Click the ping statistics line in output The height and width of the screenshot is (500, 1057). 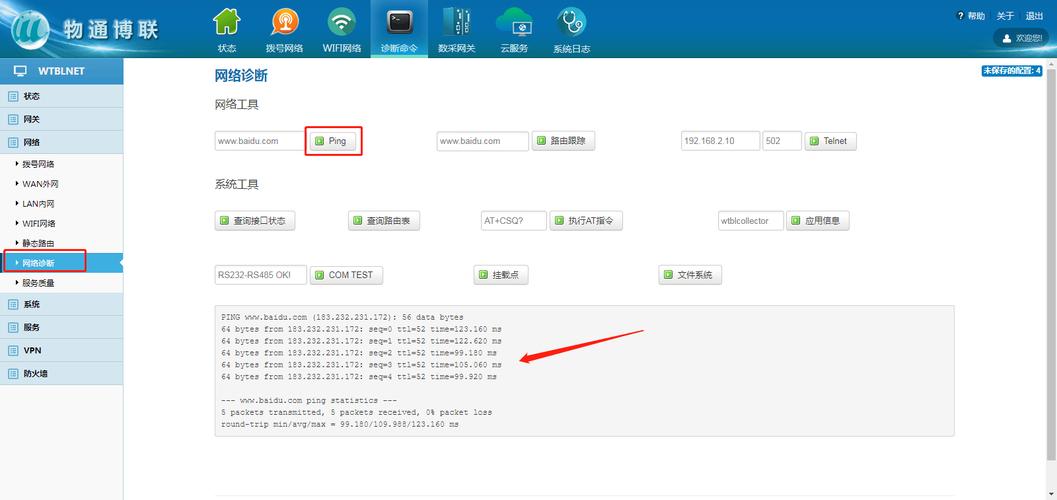pos(309,400)
